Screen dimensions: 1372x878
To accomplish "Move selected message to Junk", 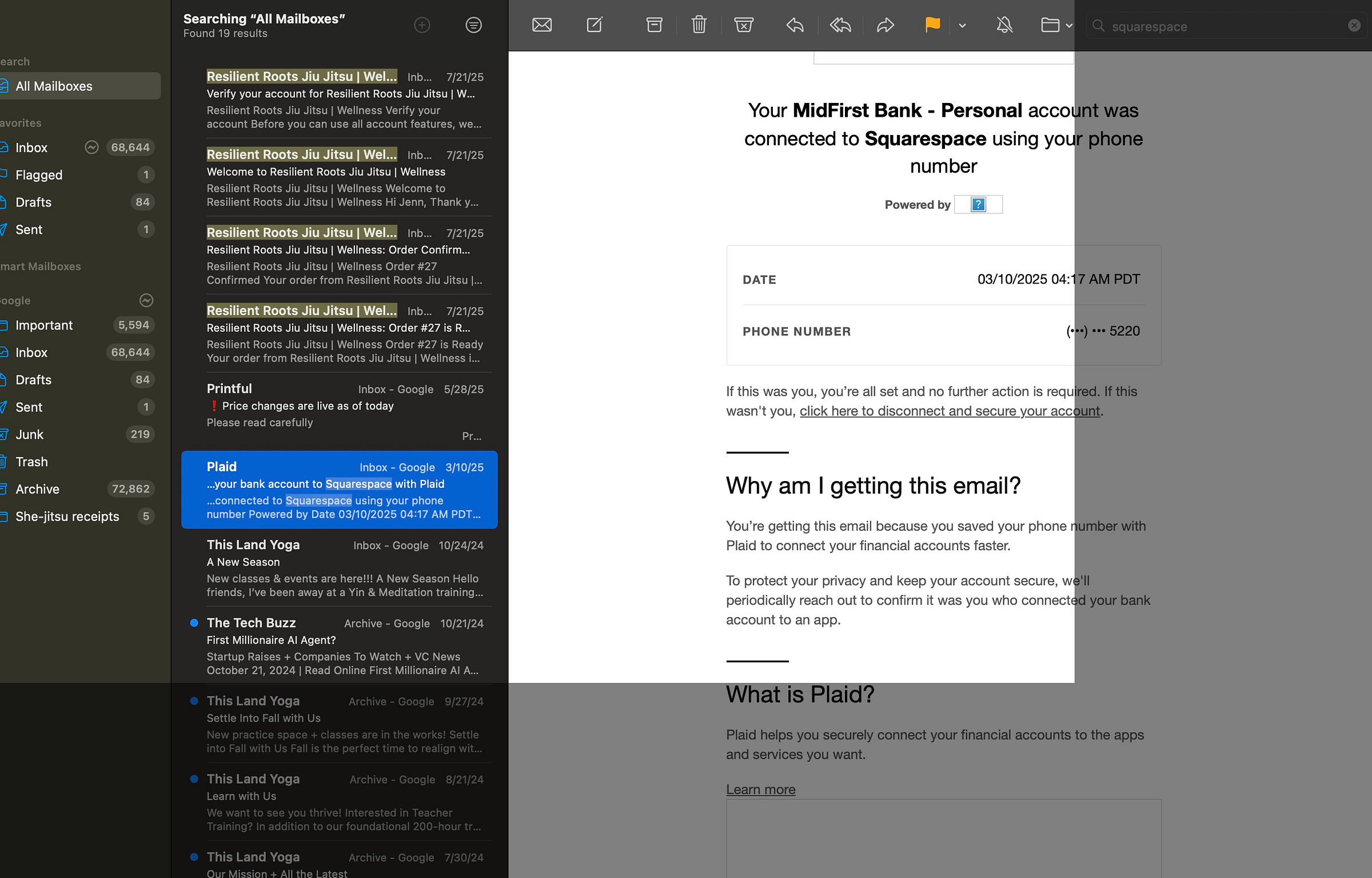I will pos(743,25).
